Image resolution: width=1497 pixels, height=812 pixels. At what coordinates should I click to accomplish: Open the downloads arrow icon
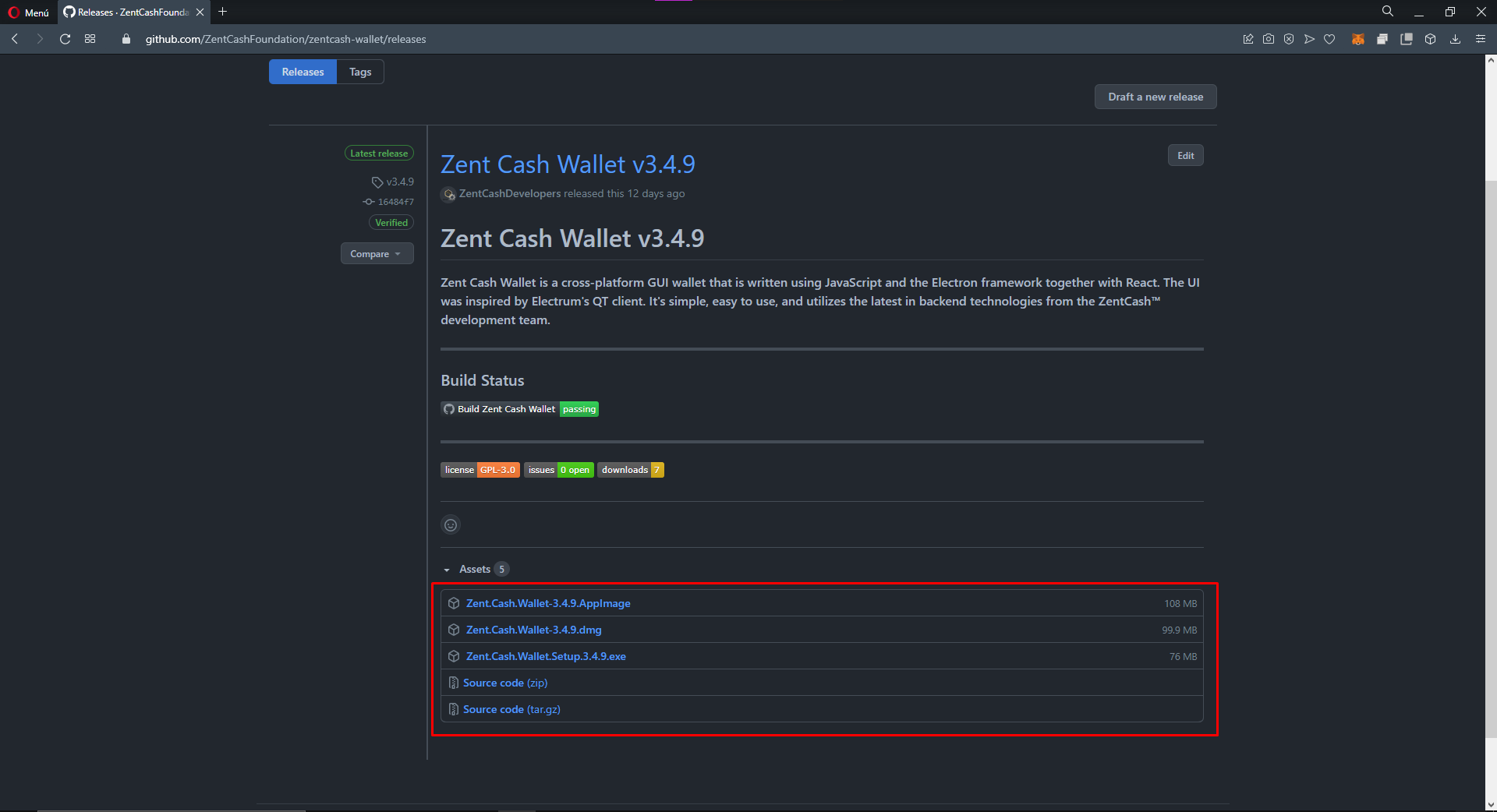click(1455, 39)
